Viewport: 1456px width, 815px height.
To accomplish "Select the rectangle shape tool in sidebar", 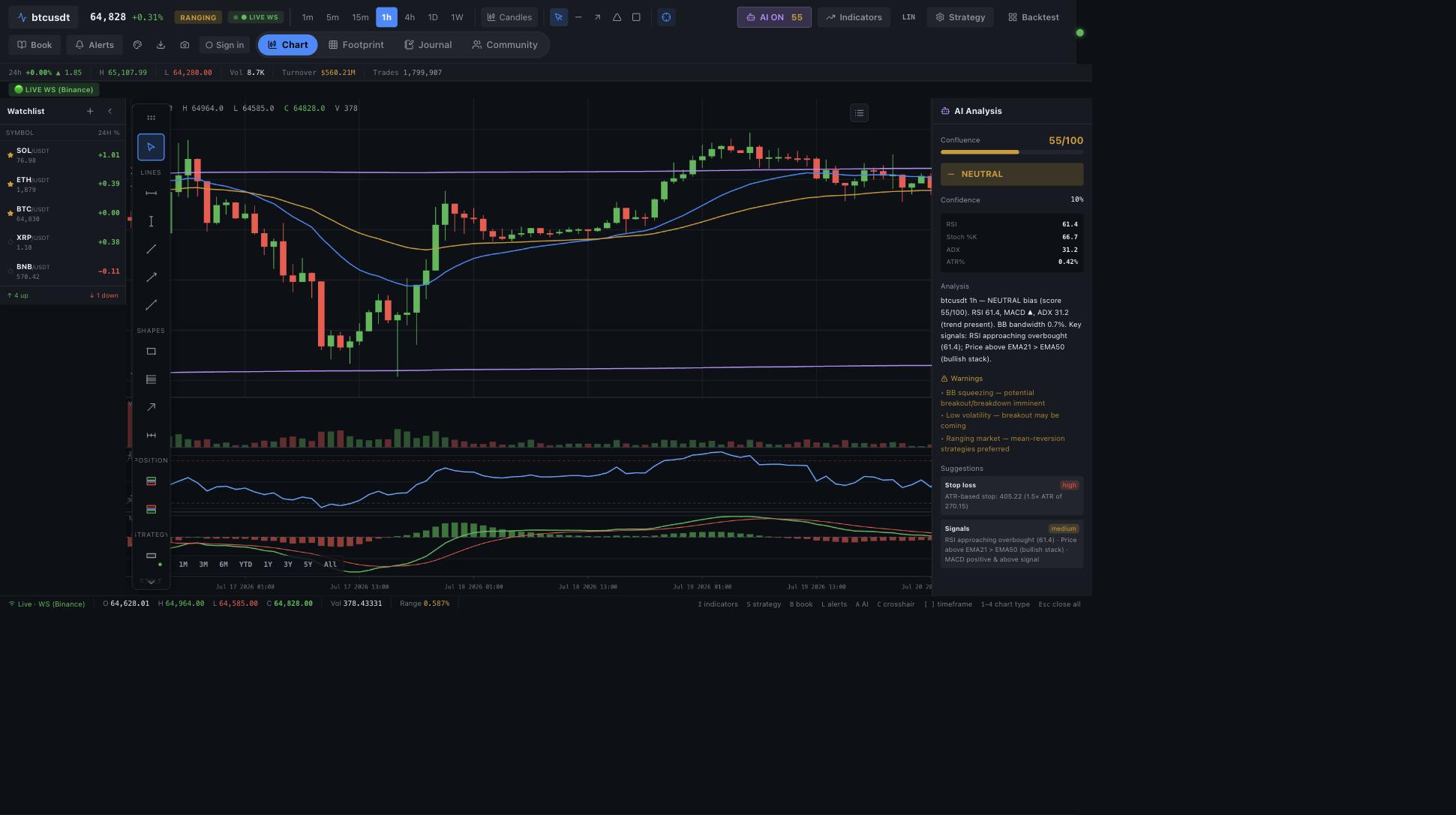I will tap(151, 352).
